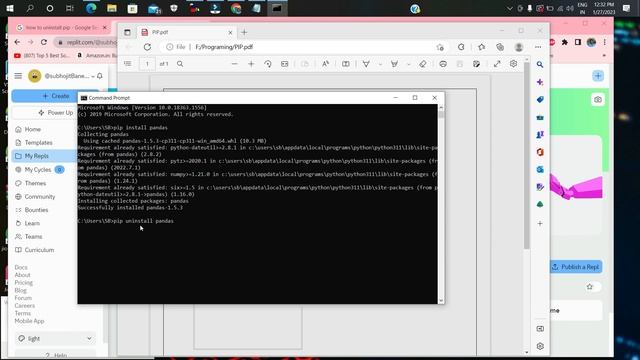The width and height of the screenshot is (640, 360).
Task: Click Edge sidebar search icon
Action: (x=540, y=64)
